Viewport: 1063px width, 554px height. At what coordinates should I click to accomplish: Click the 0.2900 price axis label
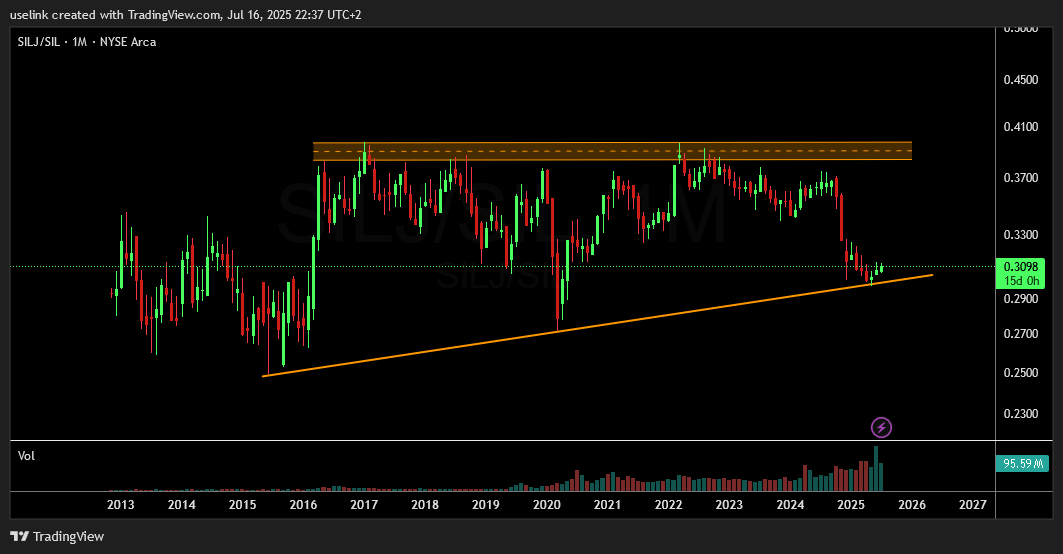[1020, 298]
